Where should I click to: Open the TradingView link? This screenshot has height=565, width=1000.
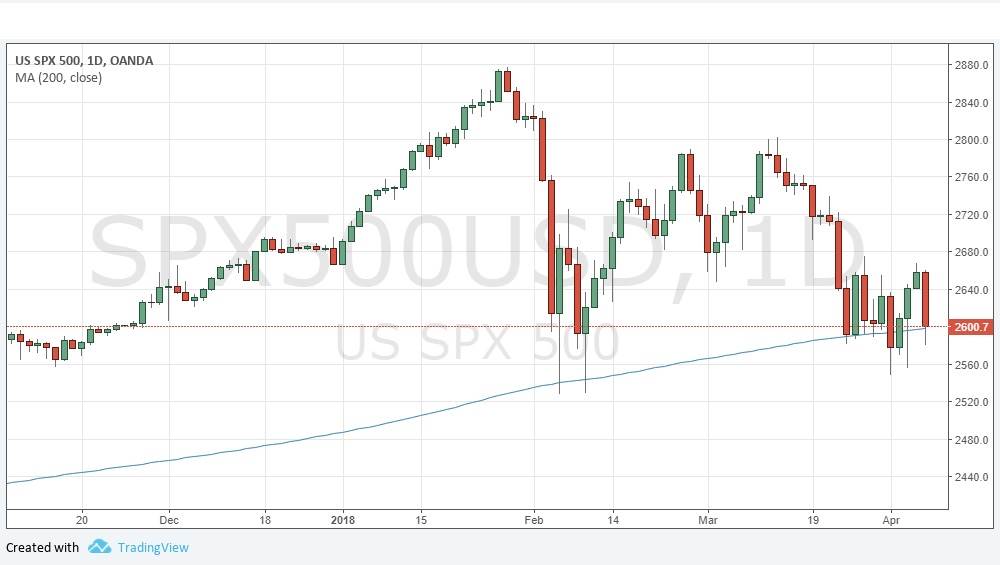(x=153, y=547)
